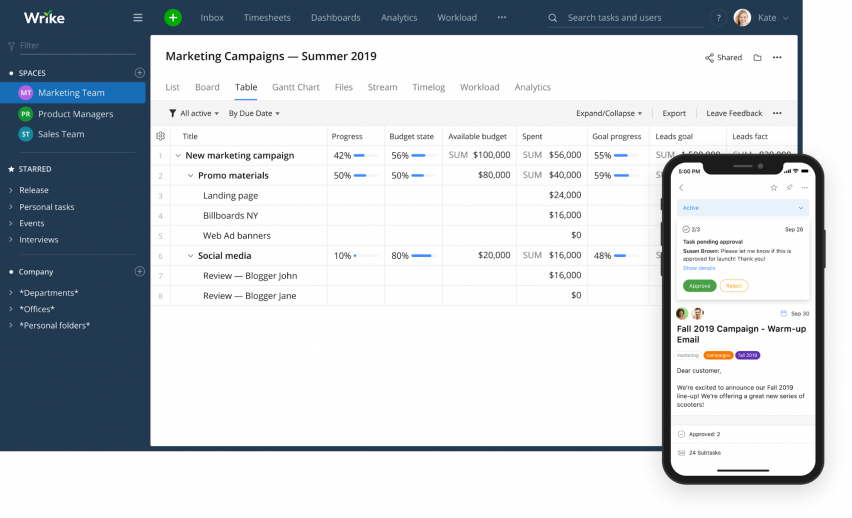
Task: Click the top navigation more dots
Action: click(502, 17)
